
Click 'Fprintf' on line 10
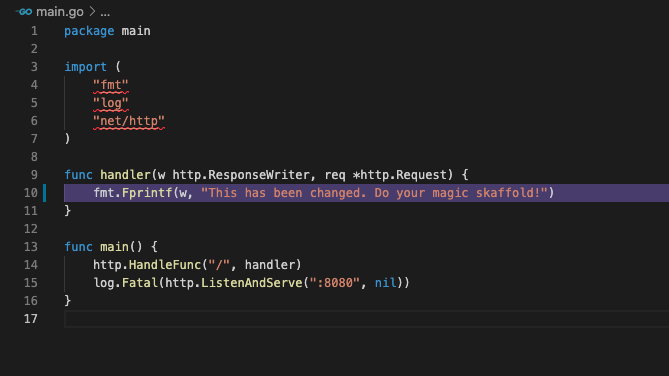[x=147, y=193]
